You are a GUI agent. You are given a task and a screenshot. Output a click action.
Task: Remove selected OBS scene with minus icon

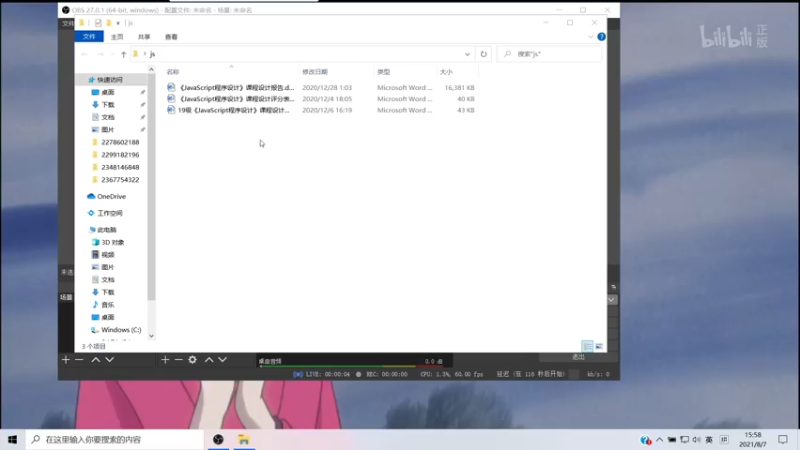tap(79, 360)
